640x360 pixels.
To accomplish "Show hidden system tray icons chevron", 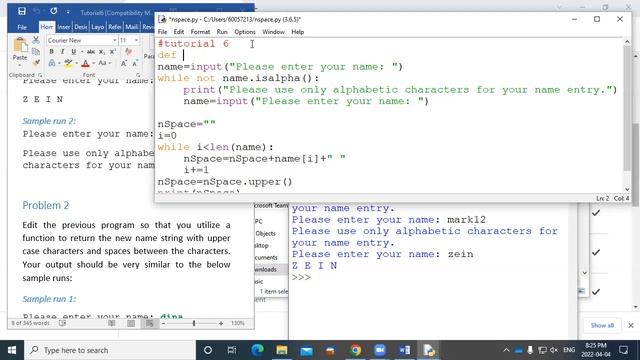I will click(x=506, y=350).
